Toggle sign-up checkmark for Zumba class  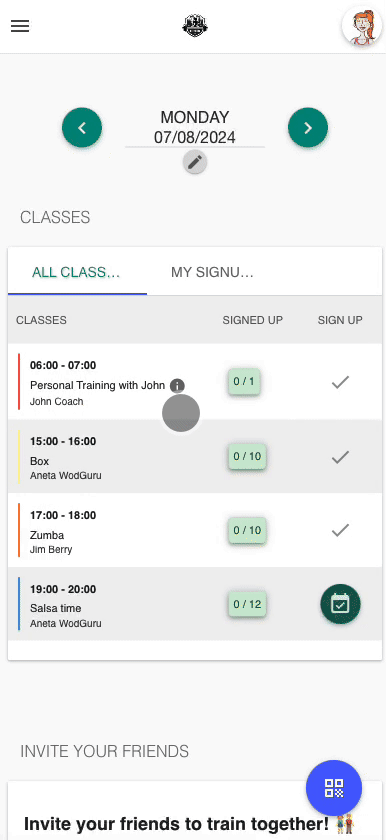tap(340, 530)
